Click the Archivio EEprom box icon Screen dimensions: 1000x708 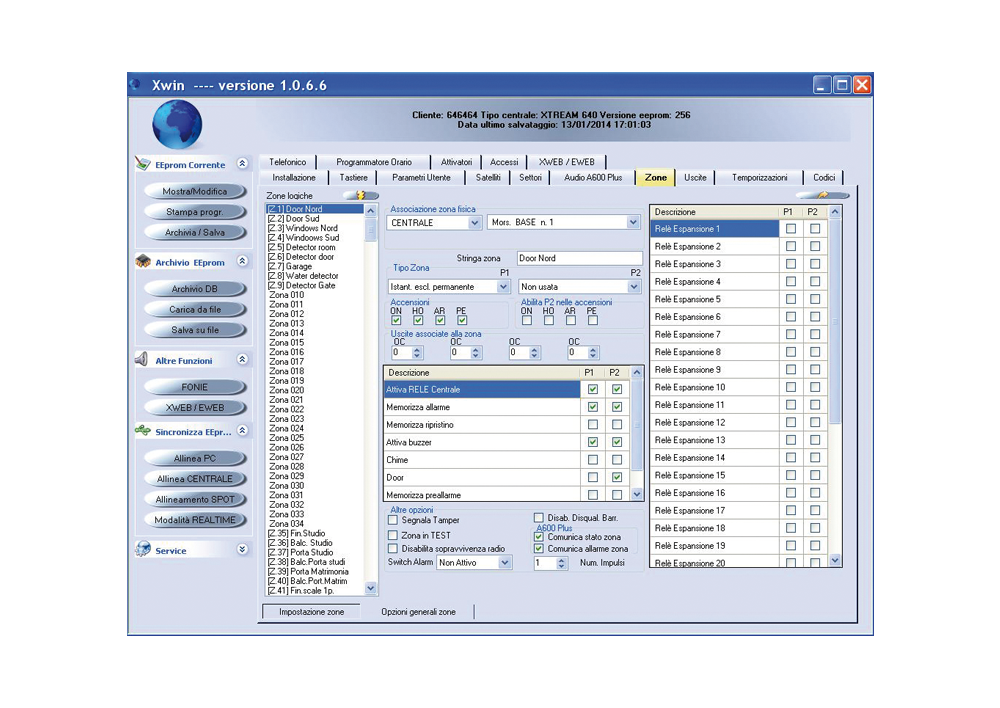[x=142, y=262]
